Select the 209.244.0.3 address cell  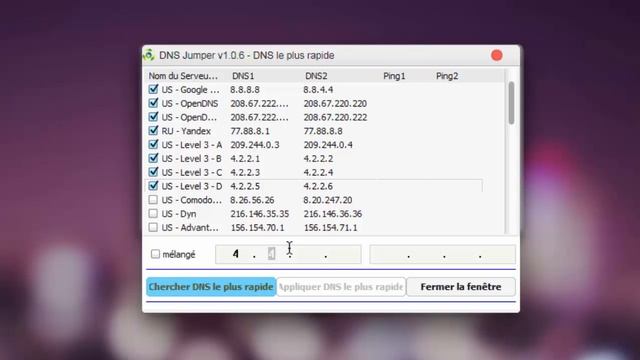click(x=255, y=145)
